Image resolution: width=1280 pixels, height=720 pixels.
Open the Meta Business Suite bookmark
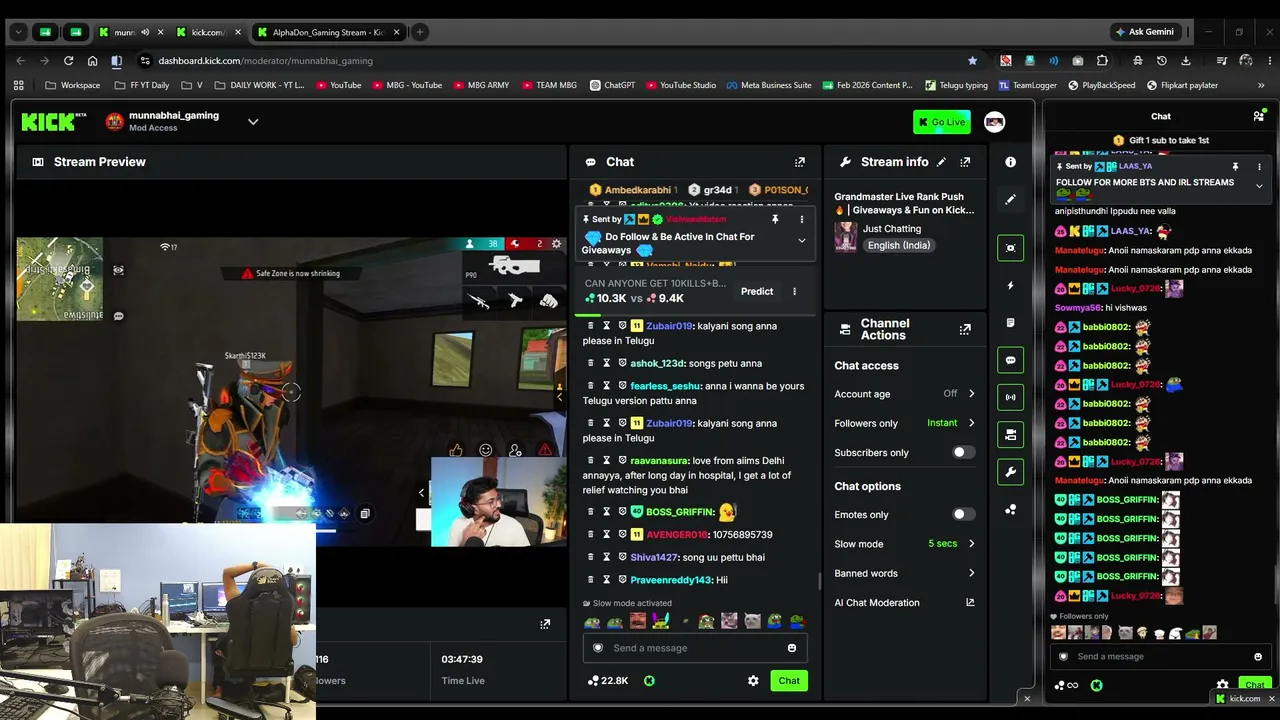click(768, 85)
